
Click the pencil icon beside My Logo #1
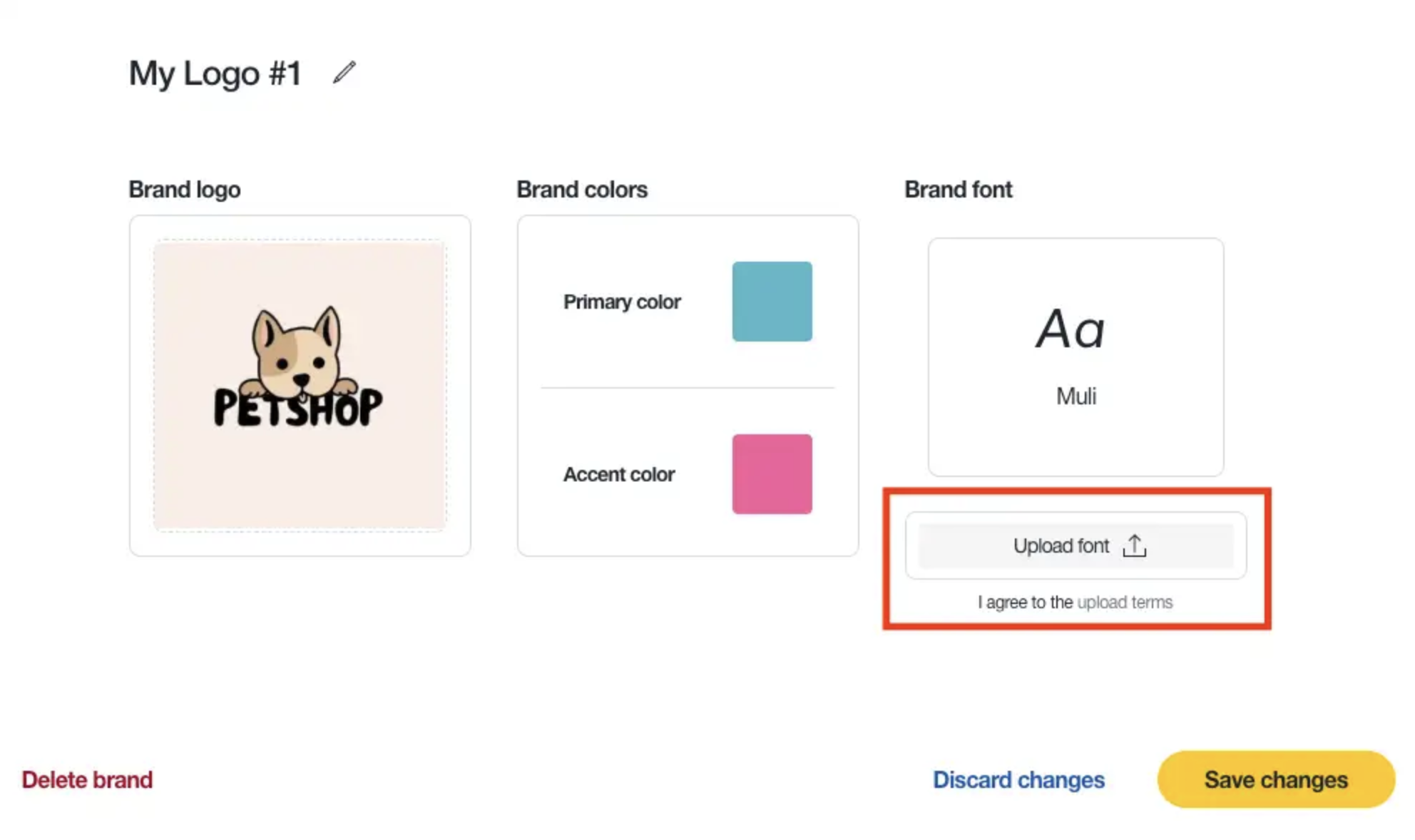pyautogui.click(x=344, y=73)
